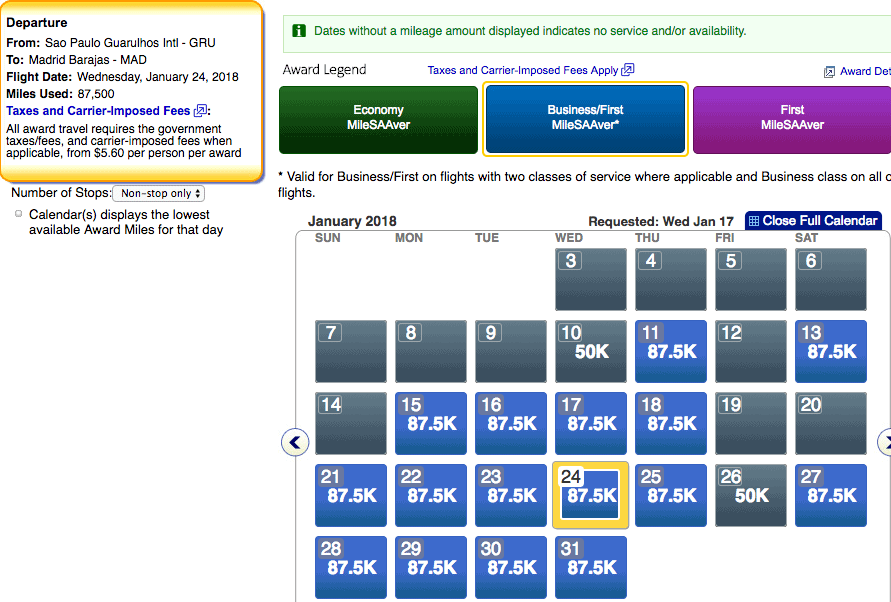
Task: Pick January 13 at 87.5K miles
Action: (831, 351)
